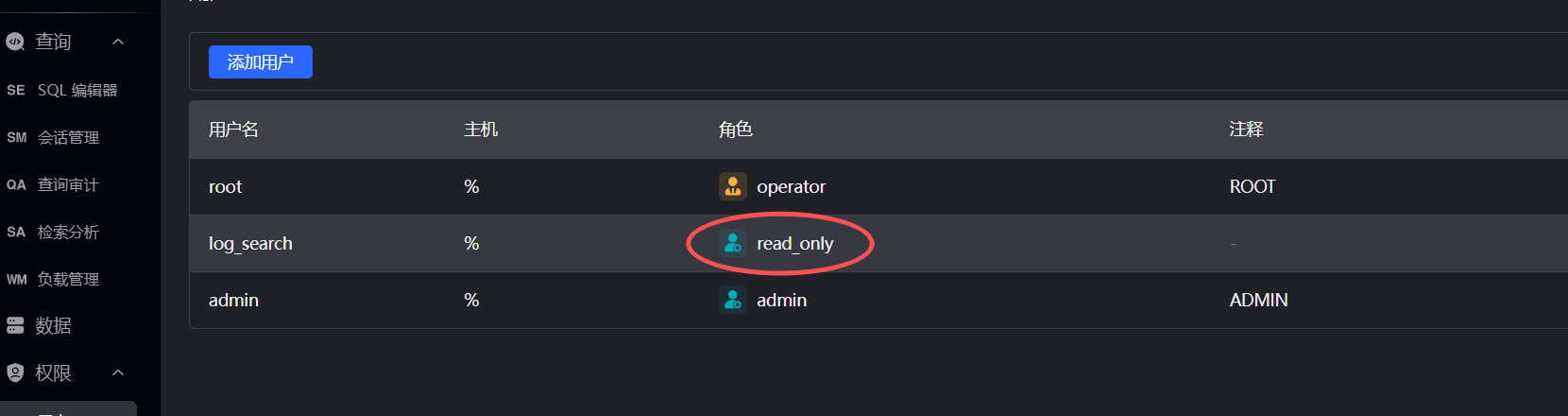
Task: Open the 数据 section label
Action: (x=53, y=325)
